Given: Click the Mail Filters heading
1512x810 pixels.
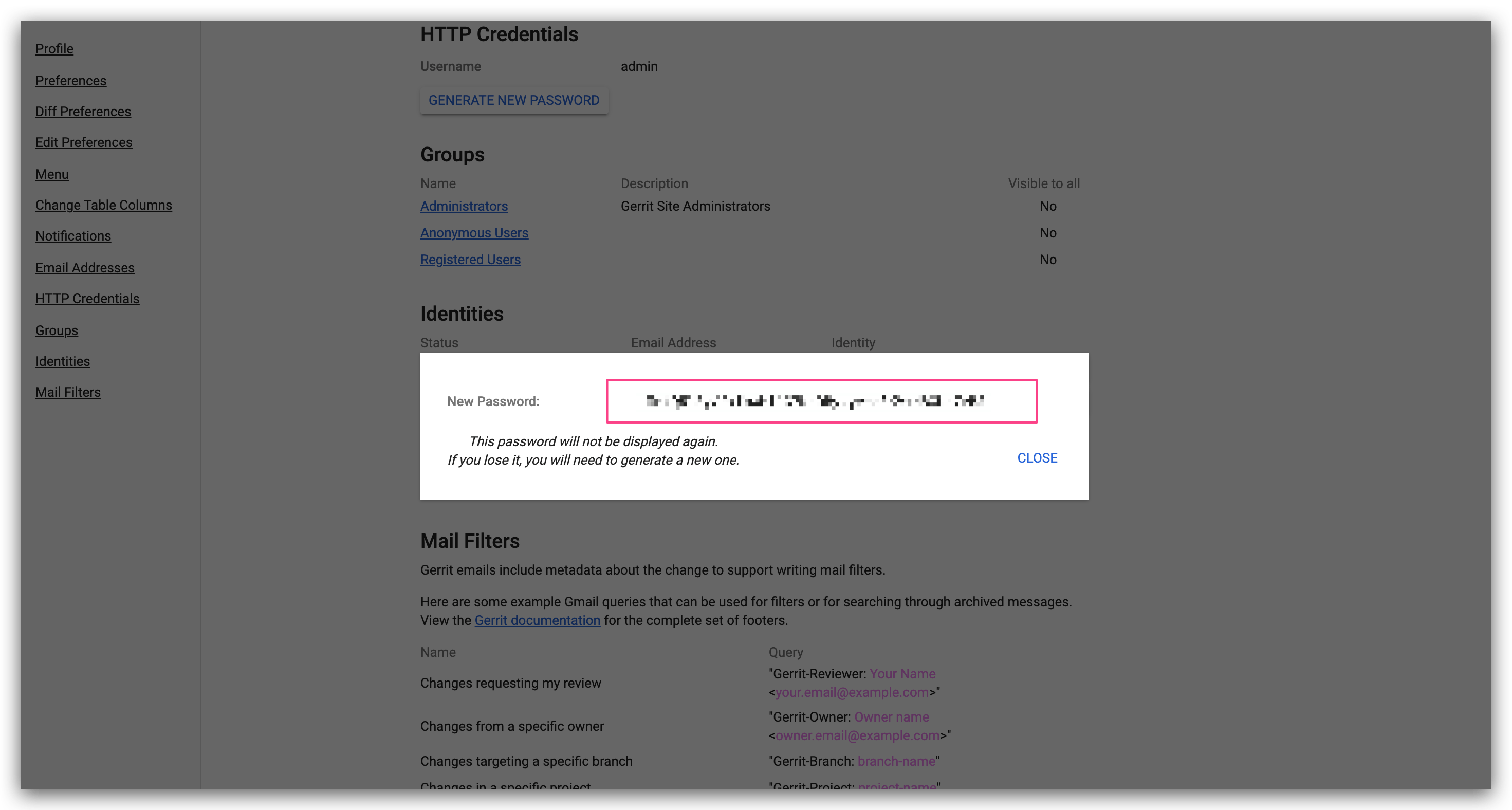Looking at the screenshot, I should pyautogui.click(x=470, y=541).
